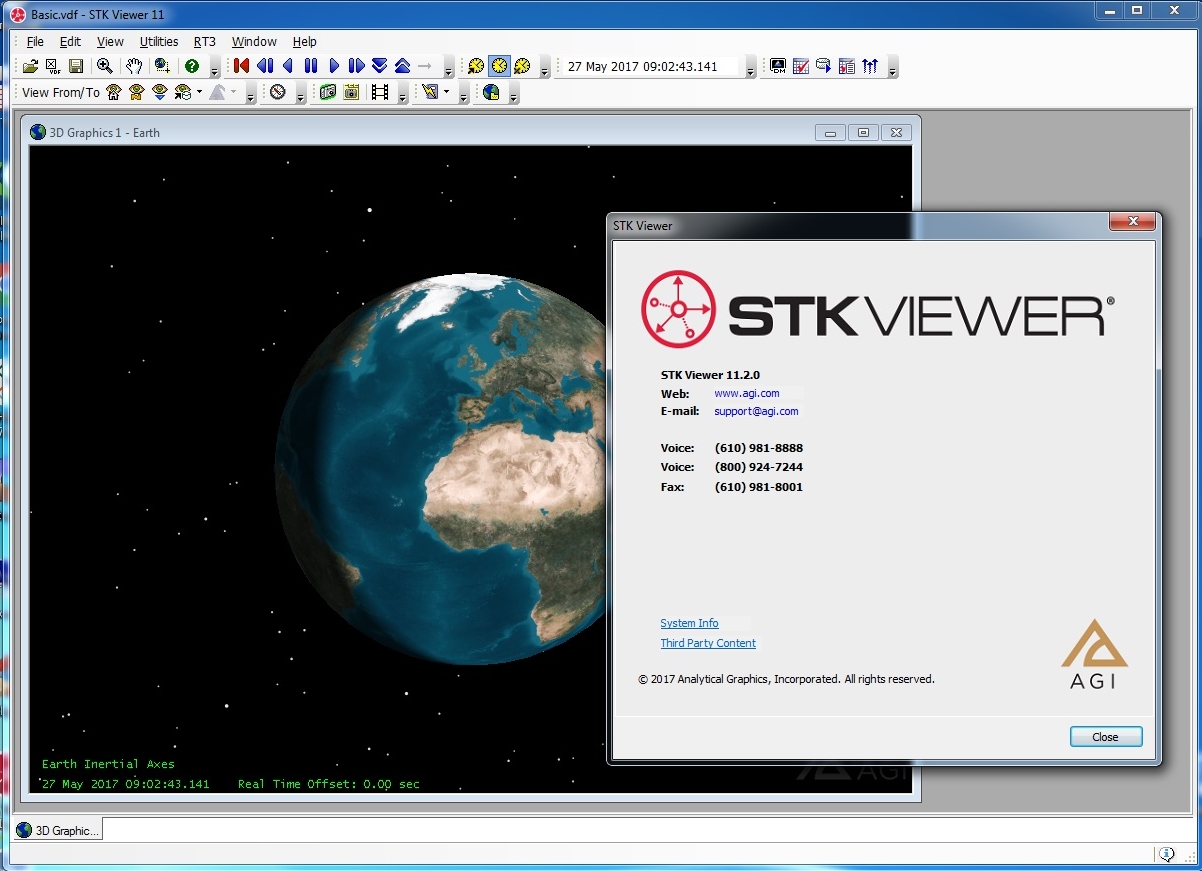Click the Open scenario folder icon
The height and width of the screenshot is (871, 1202).
point(30,66)
